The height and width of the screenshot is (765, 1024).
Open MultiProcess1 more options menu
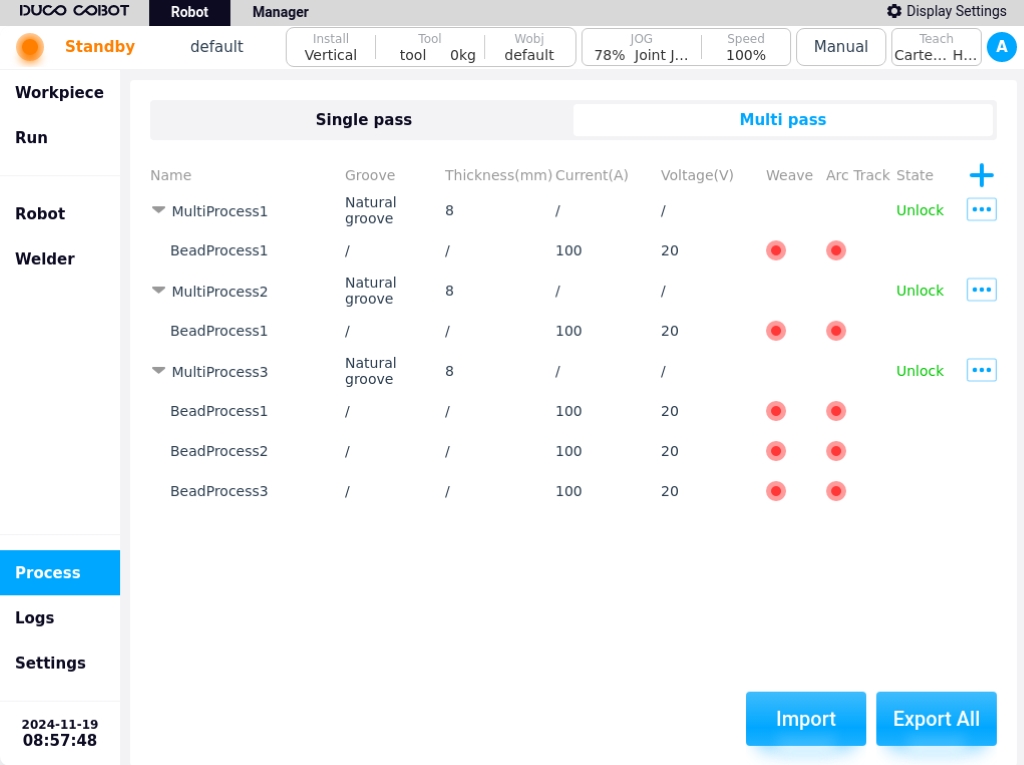[x=981, y=210]
